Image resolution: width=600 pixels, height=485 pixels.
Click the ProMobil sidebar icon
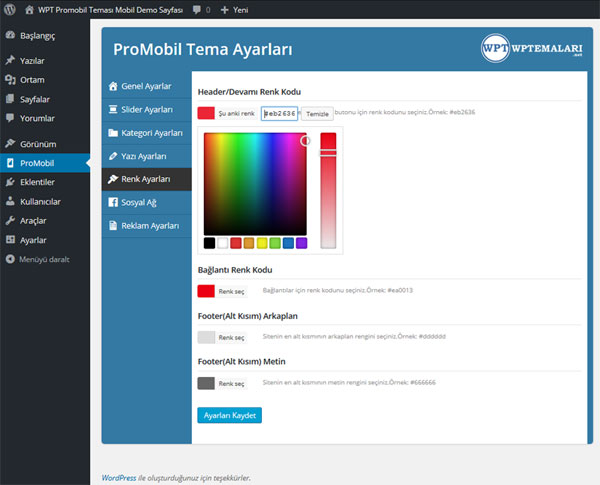click(x=10, y=163)
